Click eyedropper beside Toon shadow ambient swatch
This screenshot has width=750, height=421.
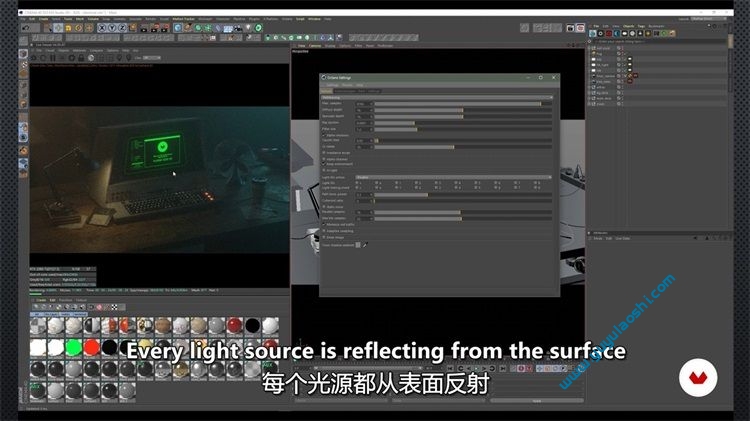pyautogui.click(x=365, y=245)
